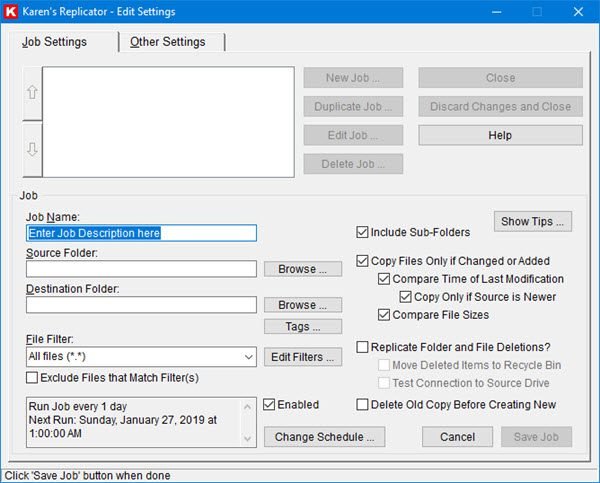Open Help
This screenshot has height=483, width=600.
pos(500,135)
